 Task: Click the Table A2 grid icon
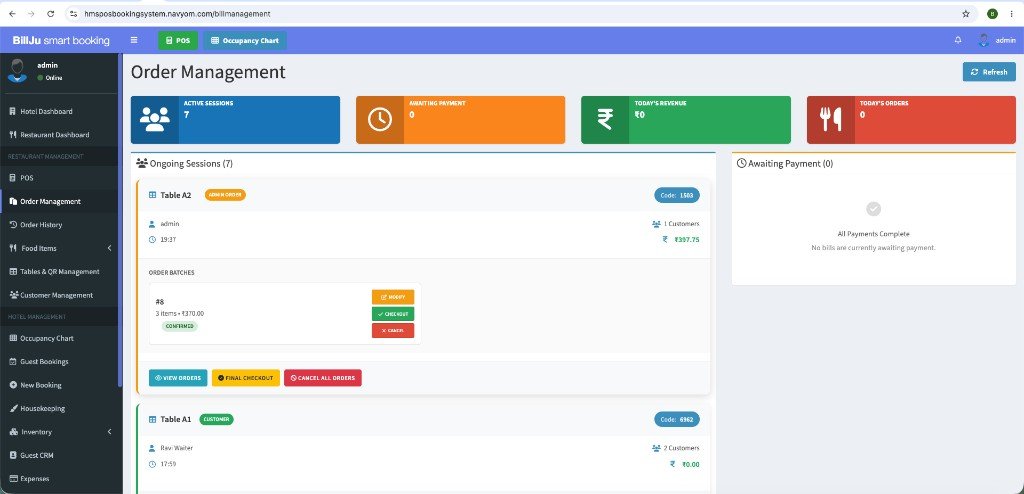153,195
